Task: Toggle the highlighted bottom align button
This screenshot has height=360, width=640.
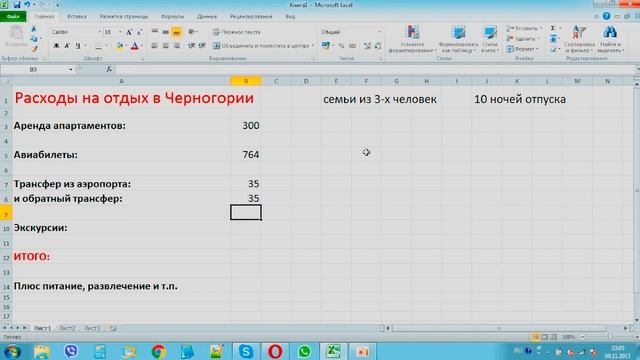Action: (176, 32)
